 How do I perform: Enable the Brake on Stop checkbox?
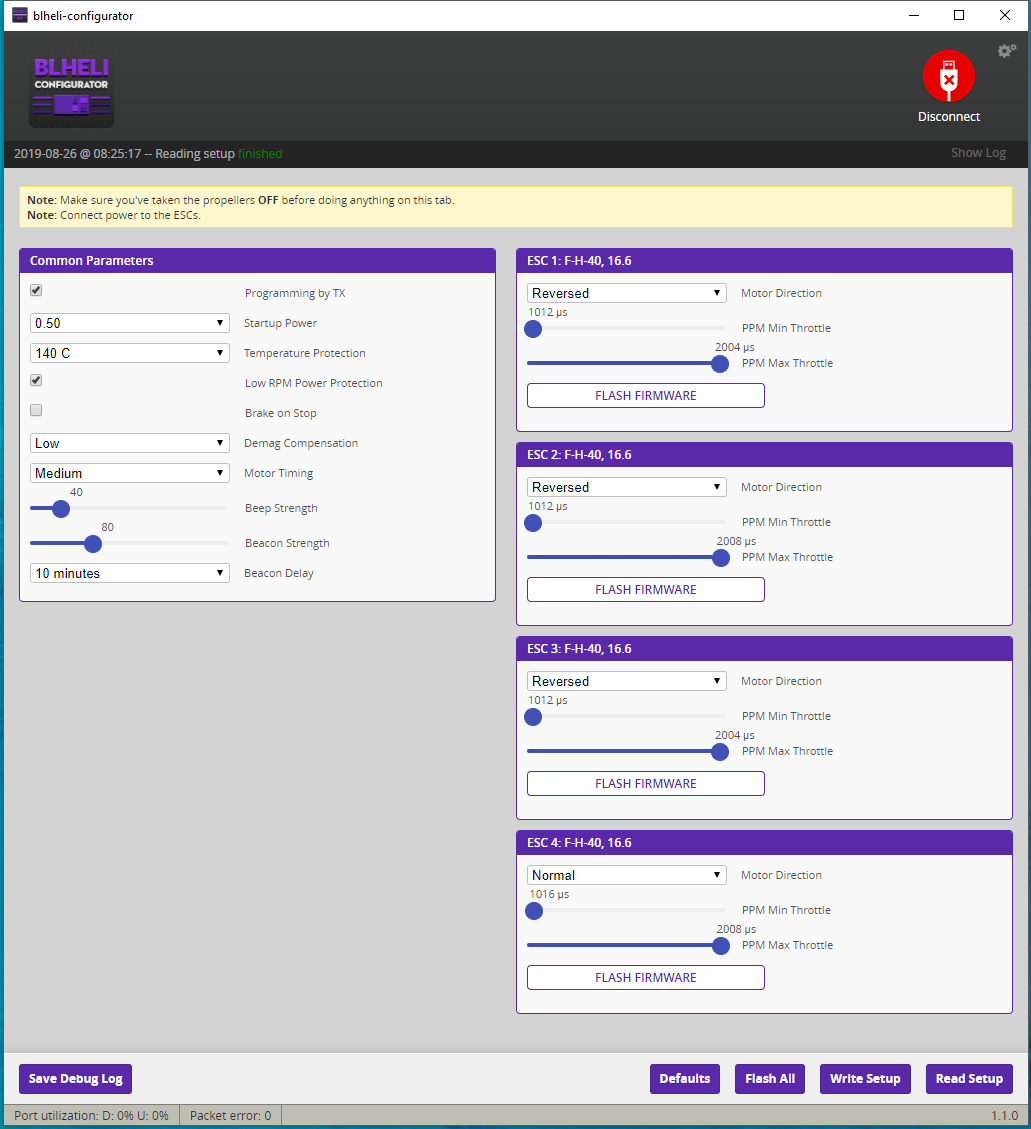click(36, 410)
